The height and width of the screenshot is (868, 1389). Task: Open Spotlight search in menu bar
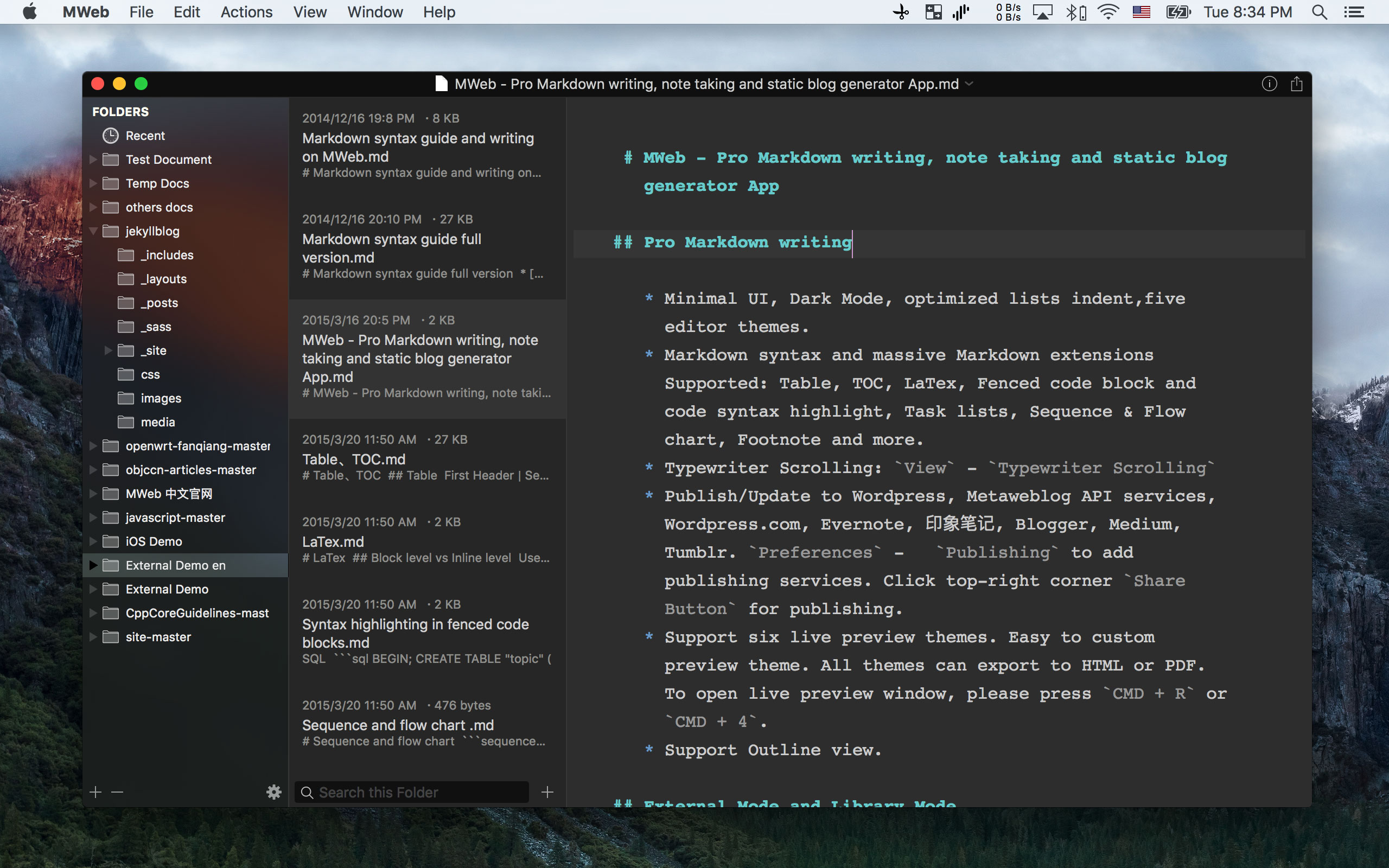pos(1319,12)
